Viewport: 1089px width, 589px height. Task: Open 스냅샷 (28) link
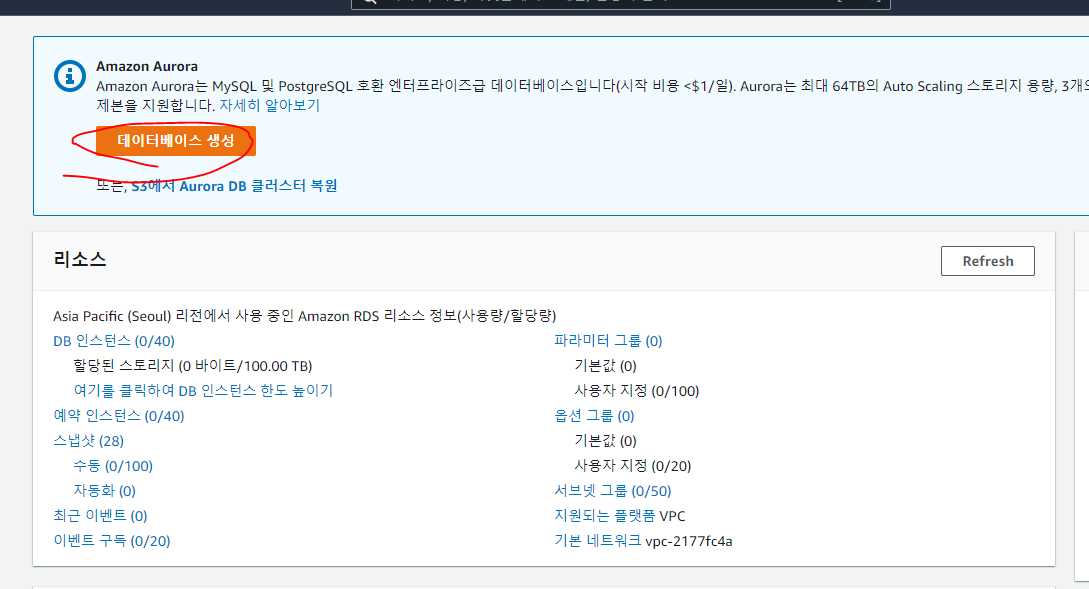89,441
